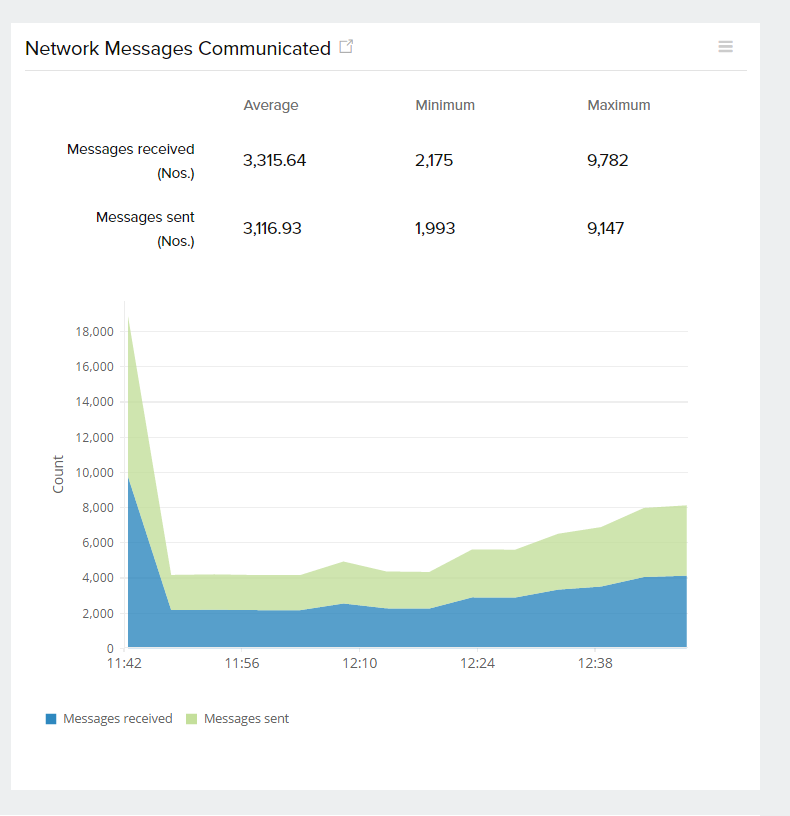Viewport: 790px width, 816px height.
Task: Click the blue Messages received legend swatch
Action: pyautogui.click(x=51, y=718)
